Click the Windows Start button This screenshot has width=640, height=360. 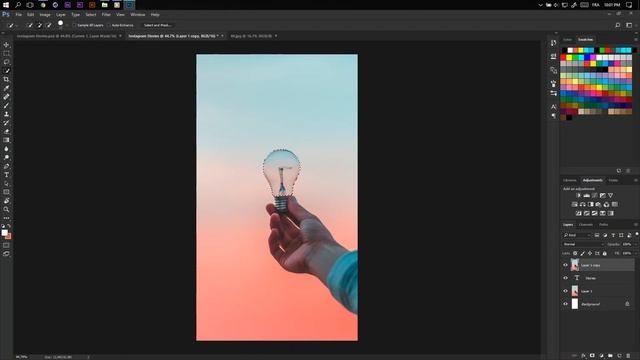(6, 5)
